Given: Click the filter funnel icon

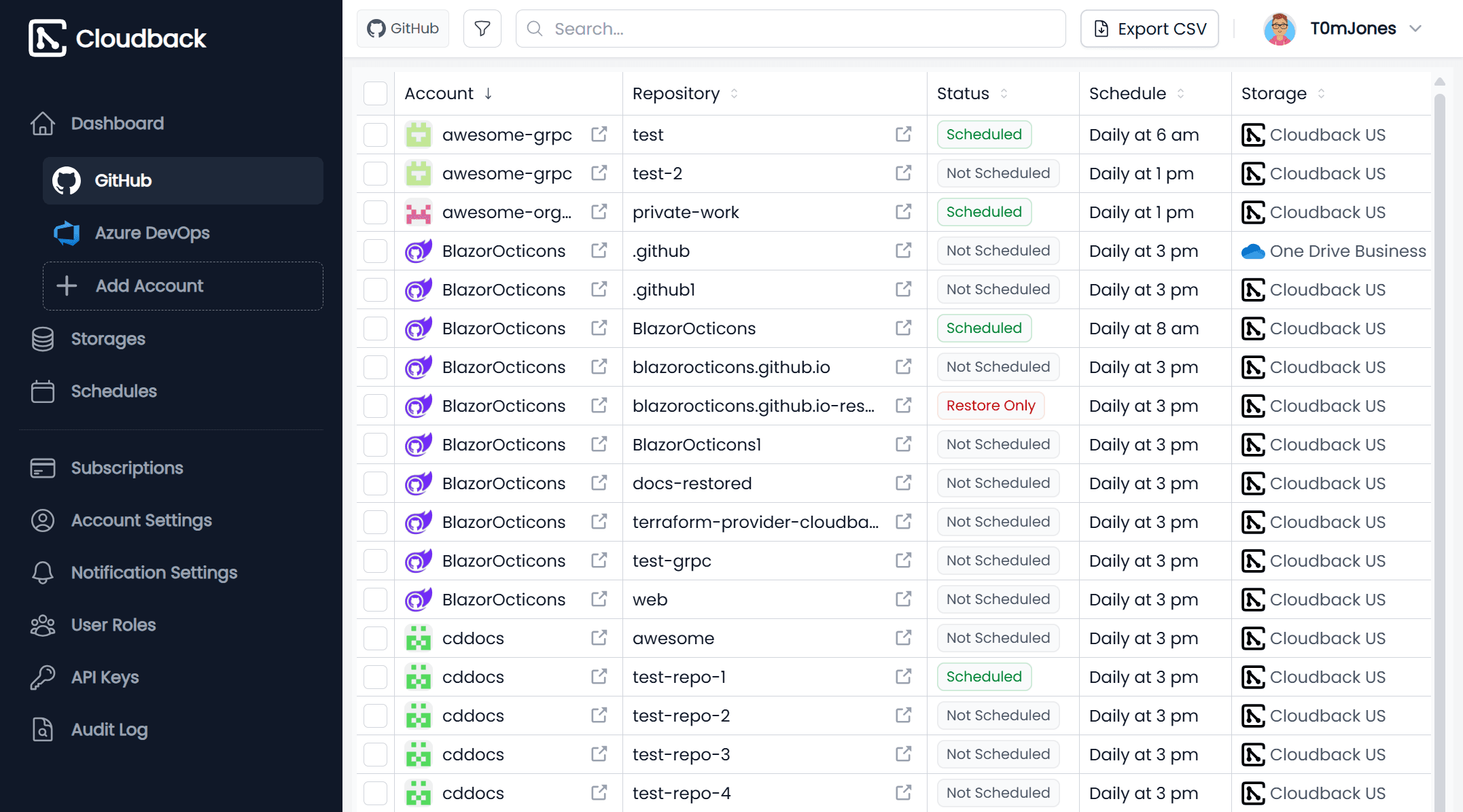Looking at the screenshot, I should click(482, 29).
